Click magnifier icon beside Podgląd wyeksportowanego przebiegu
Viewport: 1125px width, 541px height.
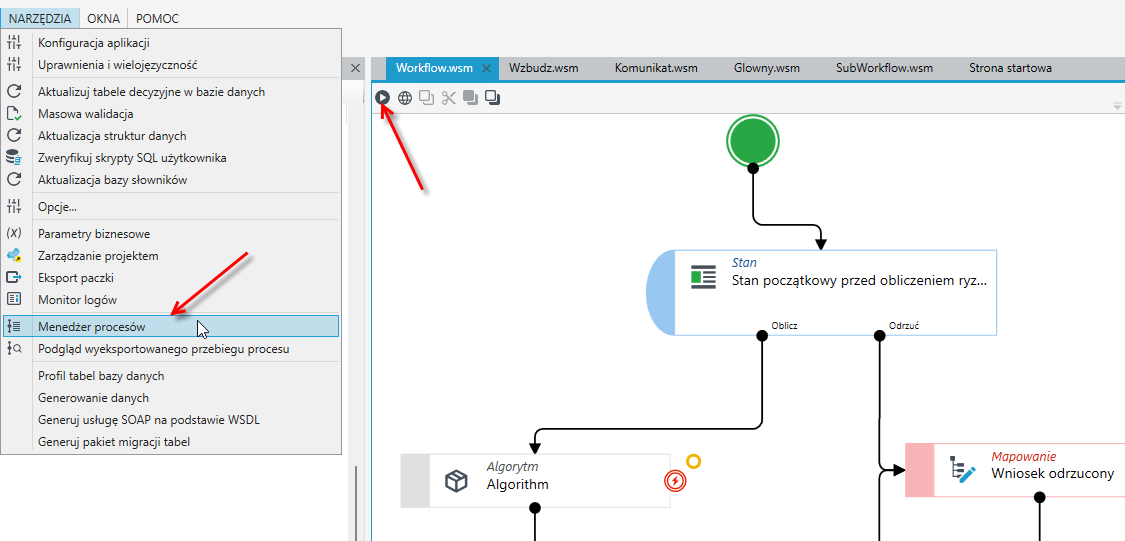coord(14,349)
